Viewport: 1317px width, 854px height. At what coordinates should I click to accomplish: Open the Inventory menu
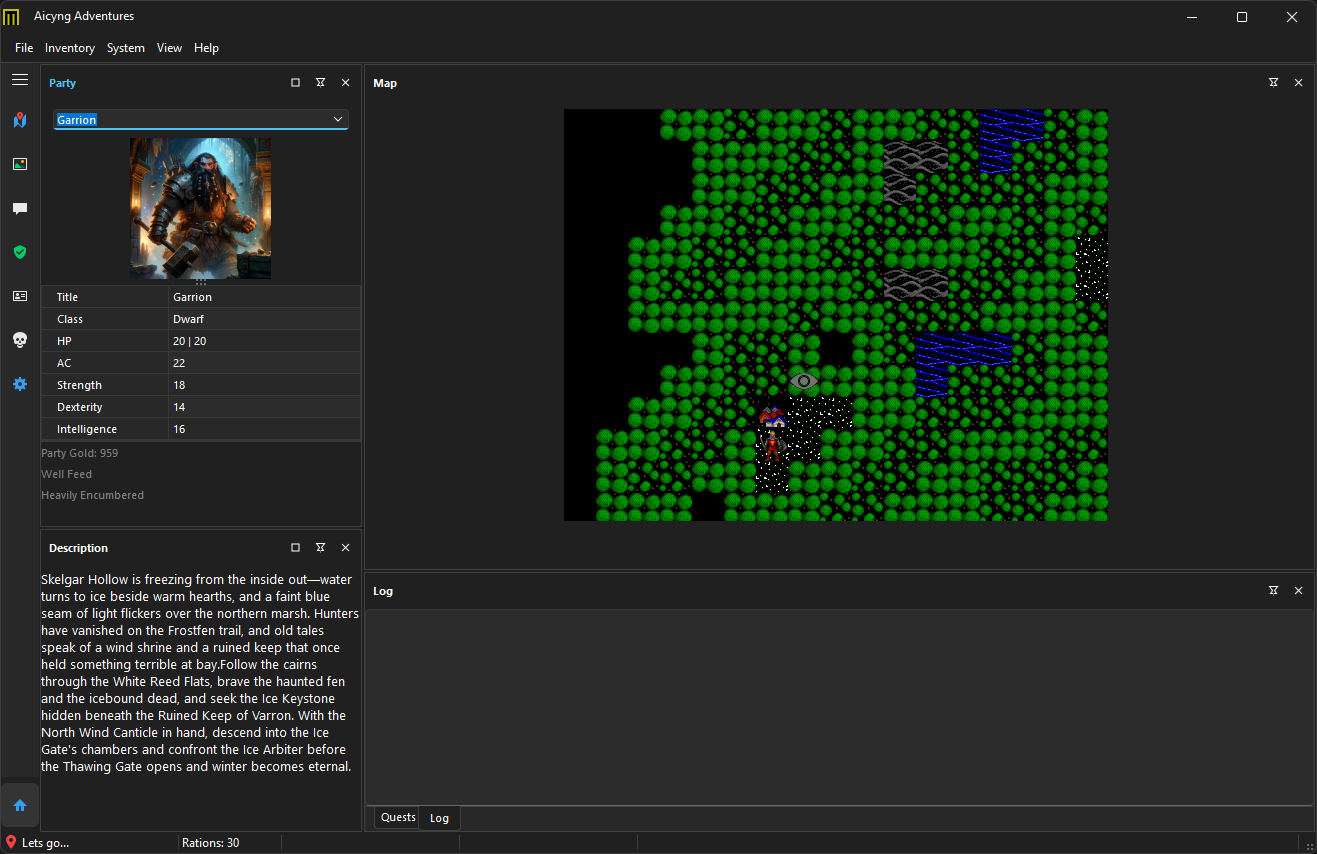69,47
